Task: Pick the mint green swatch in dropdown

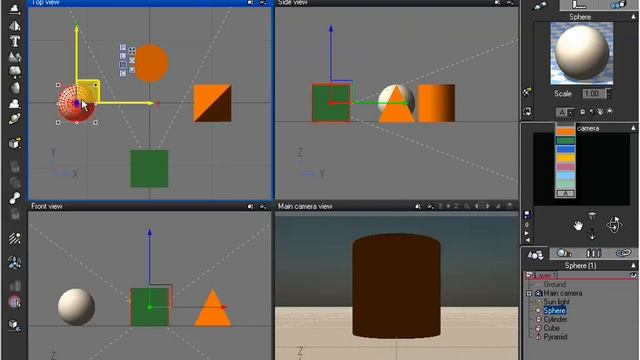Action: point(565,184)
